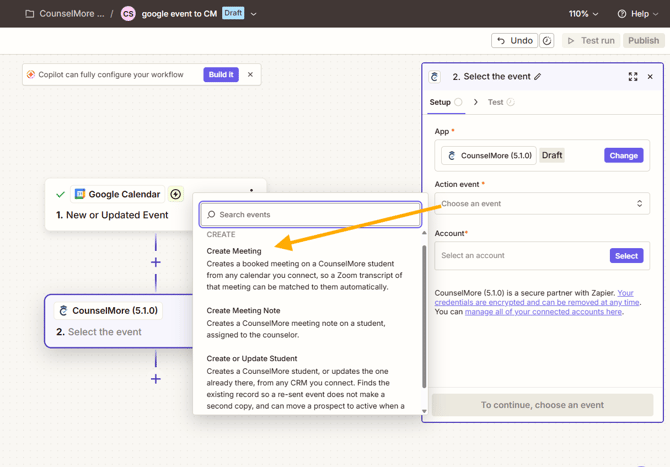Screen dimensions: 670x467
Task: Click the events list scroll up arrow
Action: click(424, 233)
